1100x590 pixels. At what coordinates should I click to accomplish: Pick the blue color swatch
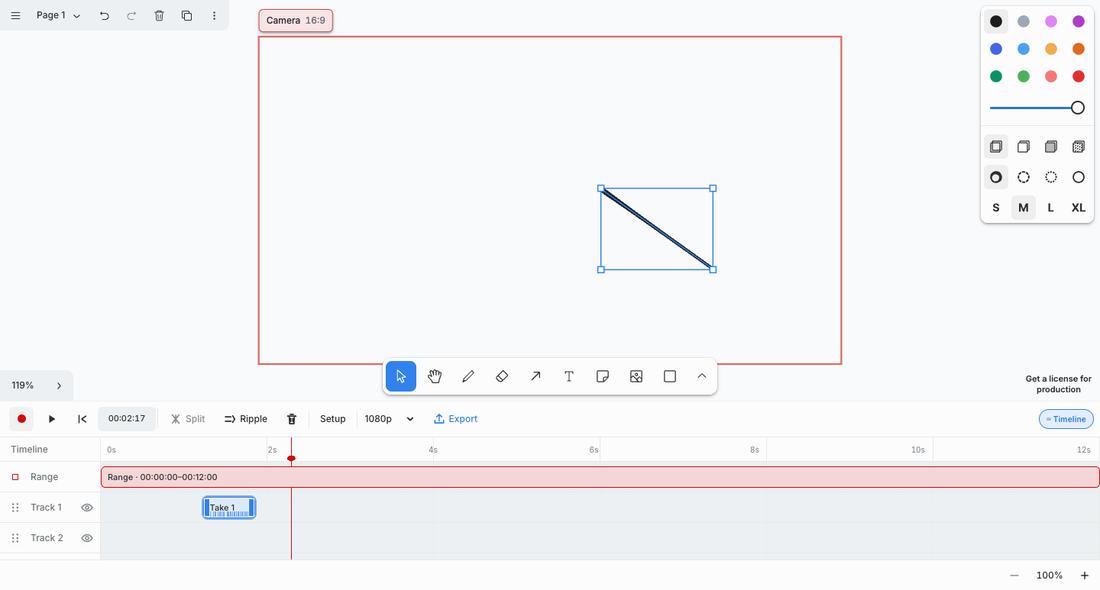[x=995, y=48]
